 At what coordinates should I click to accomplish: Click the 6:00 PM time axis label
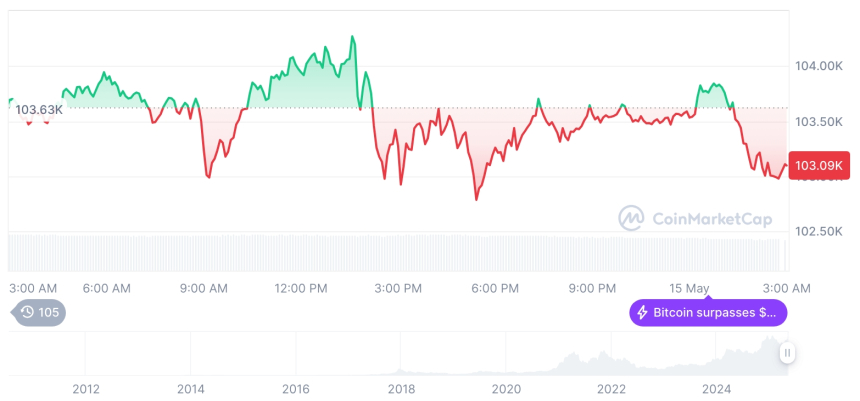[495, 288]
